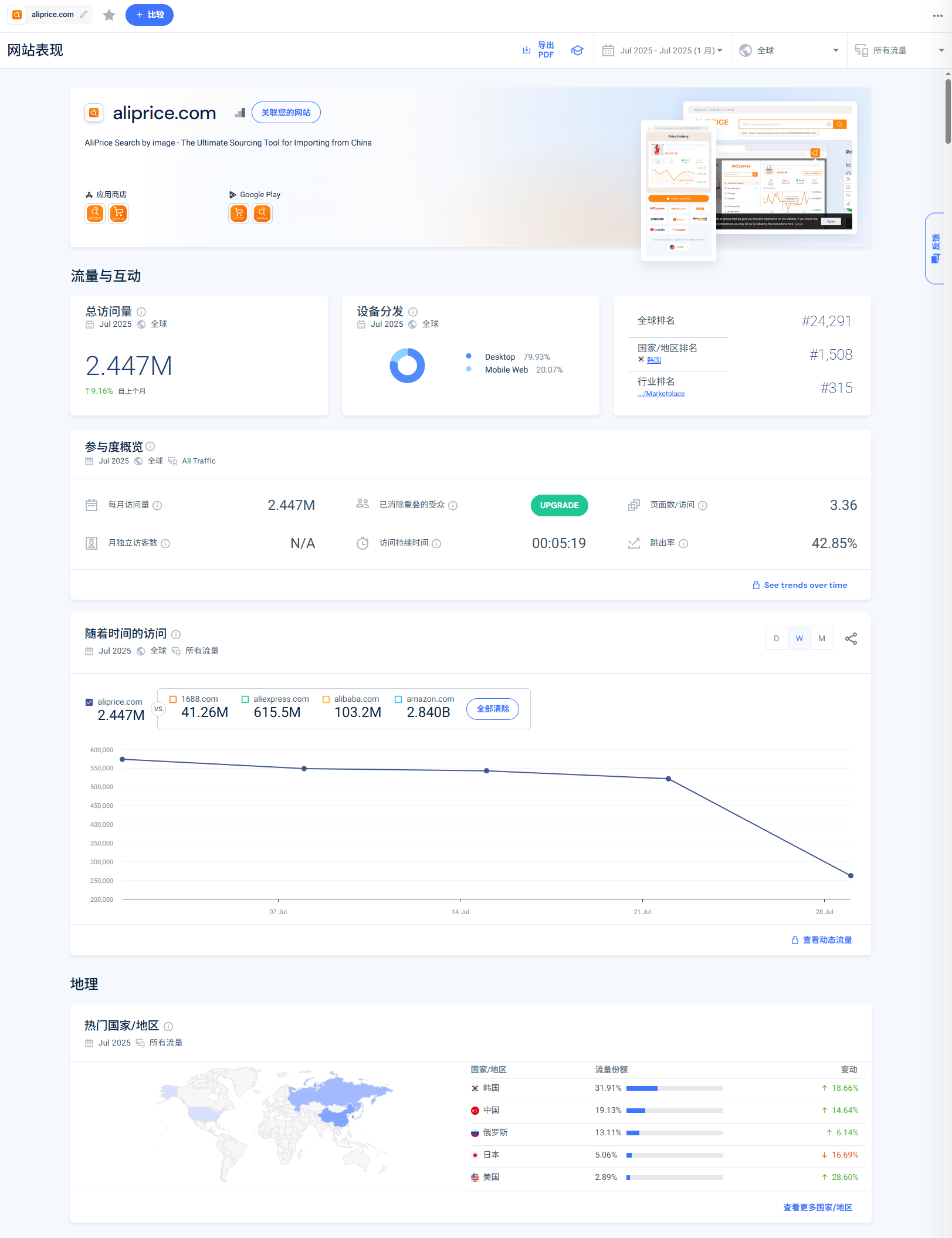The image size is (952, 1238).
Task: Click the info icon next to 设备分发
Action: click(413, 312)
